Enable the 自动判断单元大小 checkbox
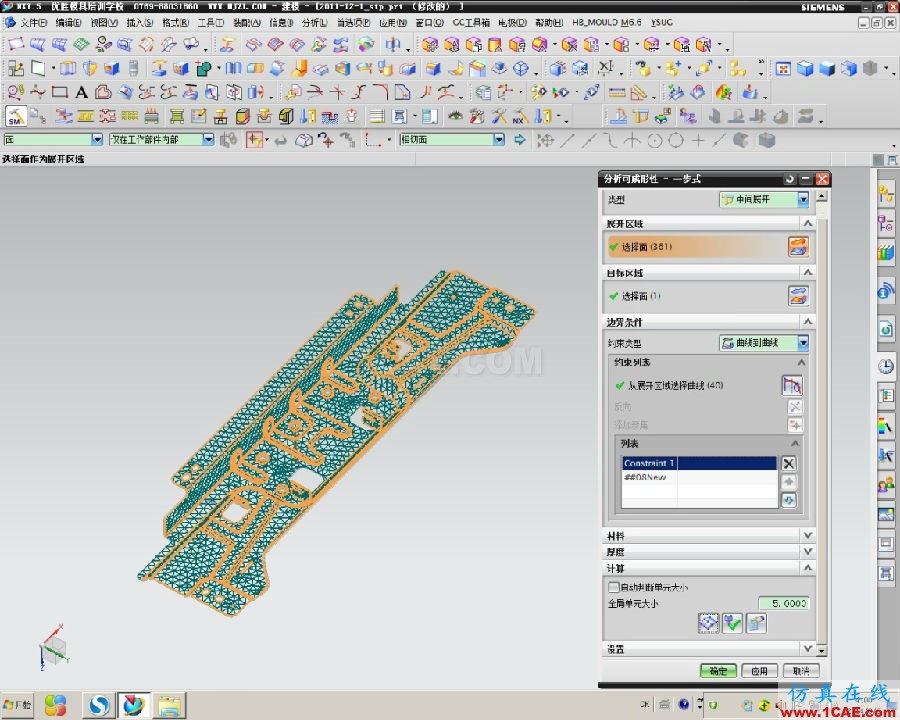Viewport: 900px width, 720px height. point(613,587)
